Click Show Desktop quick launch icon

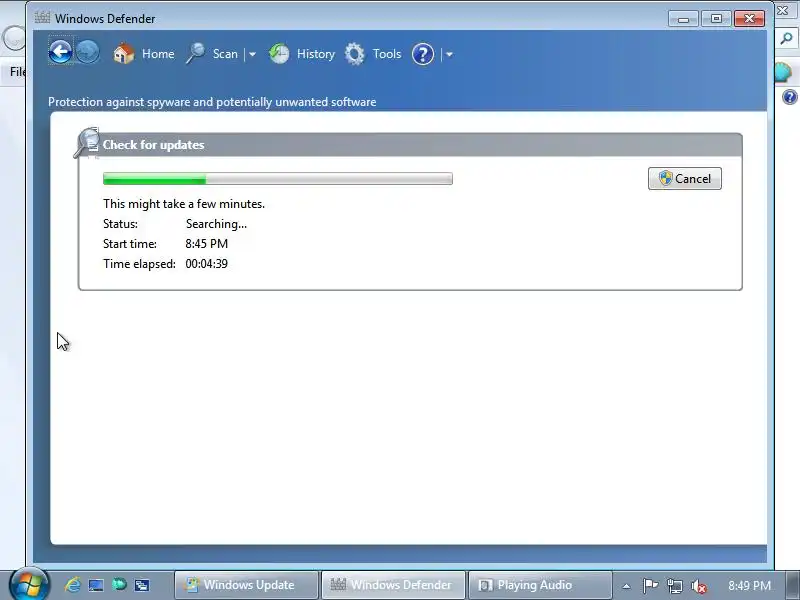click(95, 585)
